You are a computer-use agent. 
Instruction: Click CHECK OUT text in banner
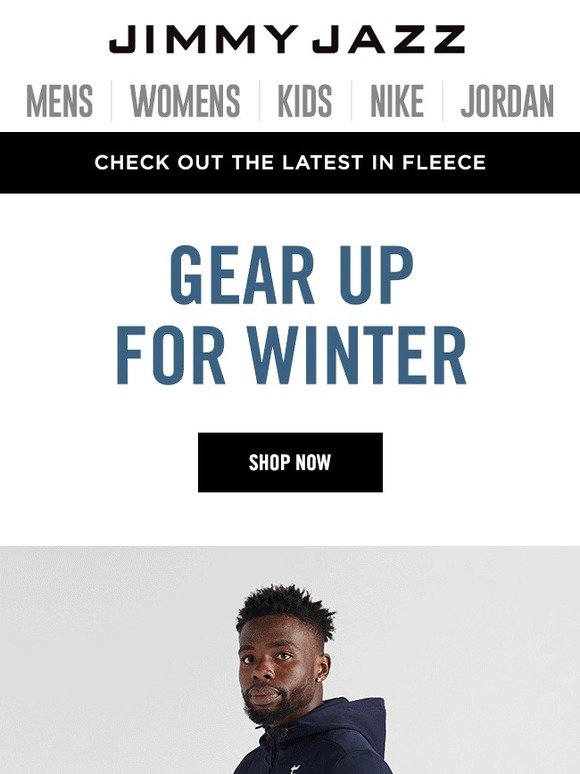[158, 162]
